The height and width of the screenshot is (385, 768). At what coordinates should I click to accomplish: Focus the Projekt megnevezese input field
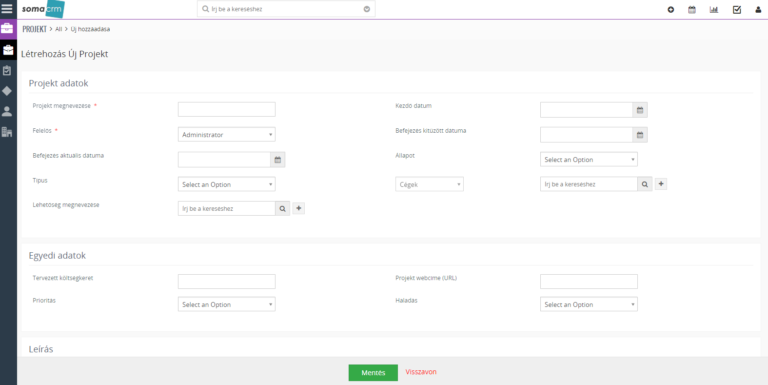[x=227, y=110]
